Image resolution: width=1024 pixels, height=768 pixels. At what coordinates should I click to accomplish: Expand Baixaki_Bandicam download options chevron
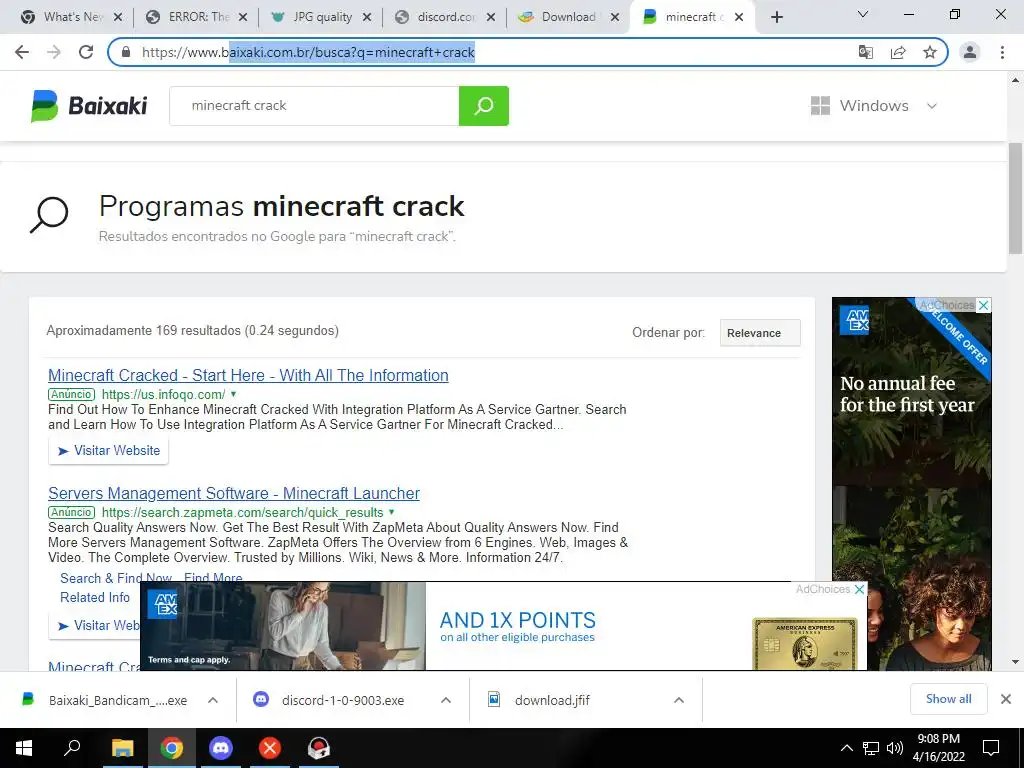(x=213, y=700)
